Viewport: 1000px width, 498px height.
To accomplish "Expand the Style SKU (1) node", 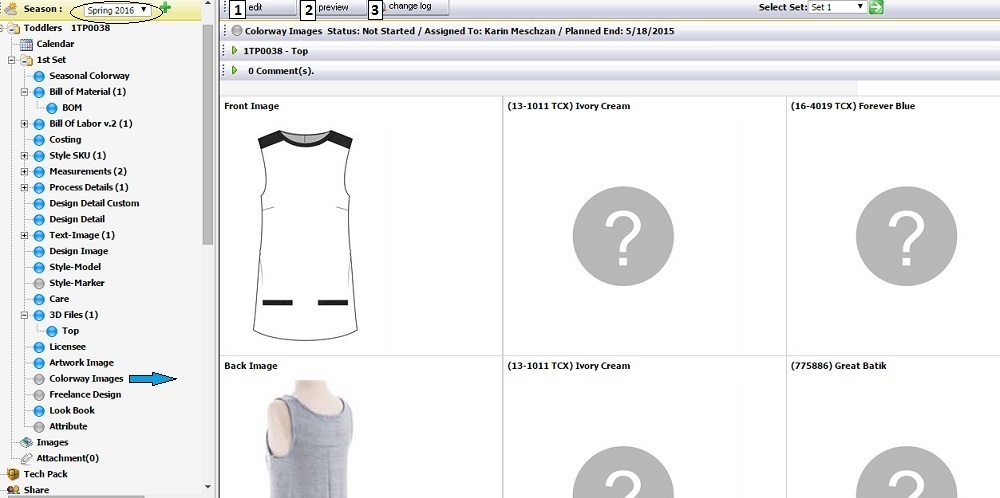I will [x=24, y=156].
